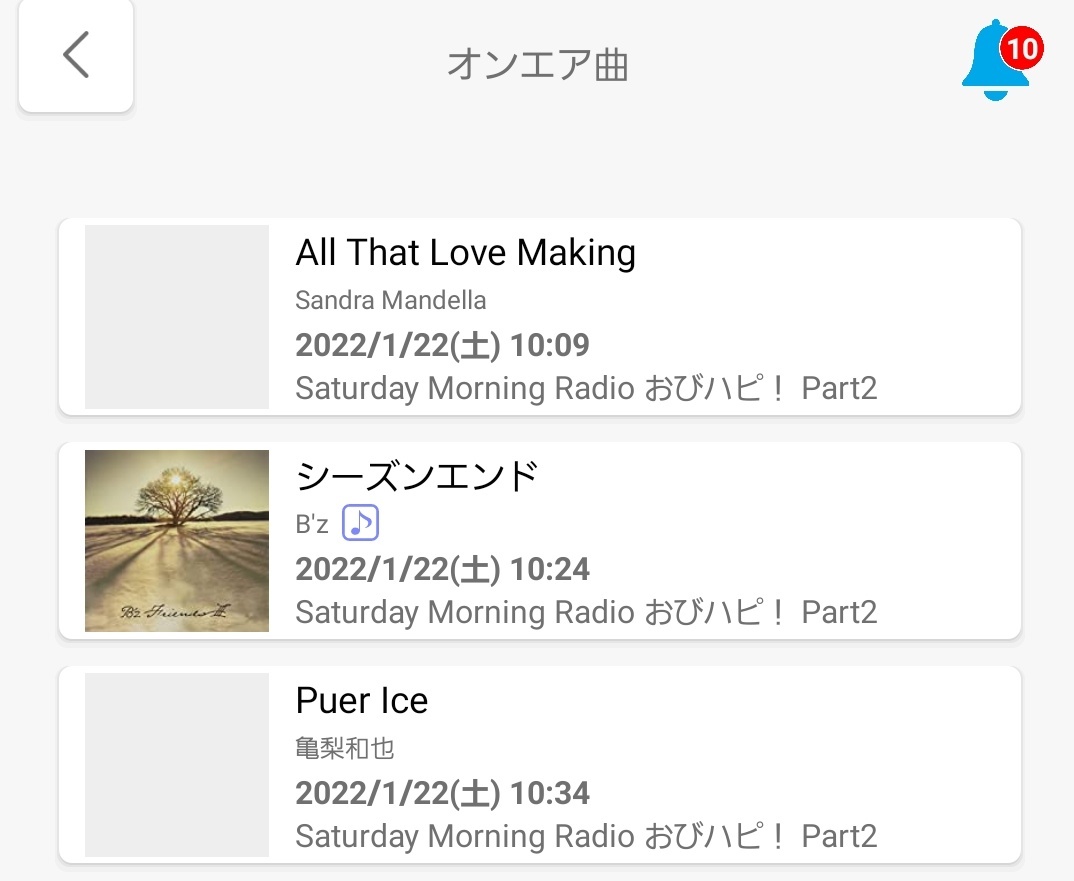
Task: Select the song Puer Ice
Action: [362, 700]
